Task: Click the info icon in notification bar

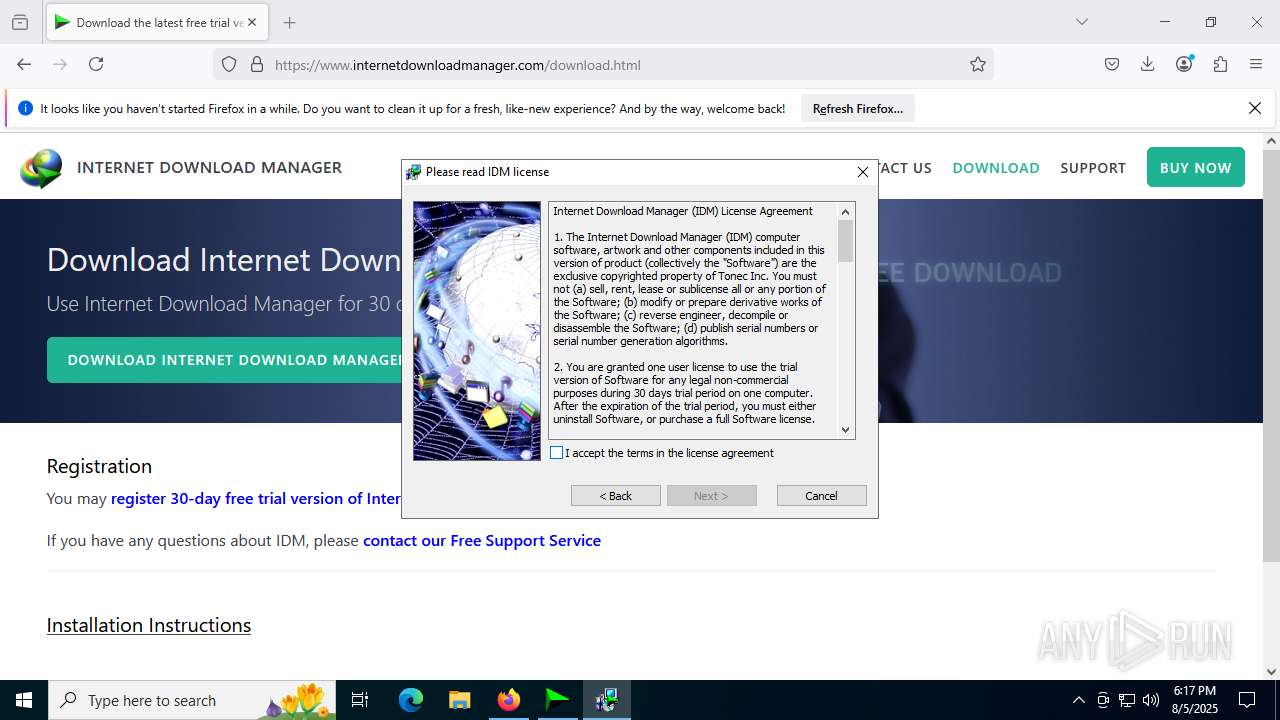Action: pos(25,108)
